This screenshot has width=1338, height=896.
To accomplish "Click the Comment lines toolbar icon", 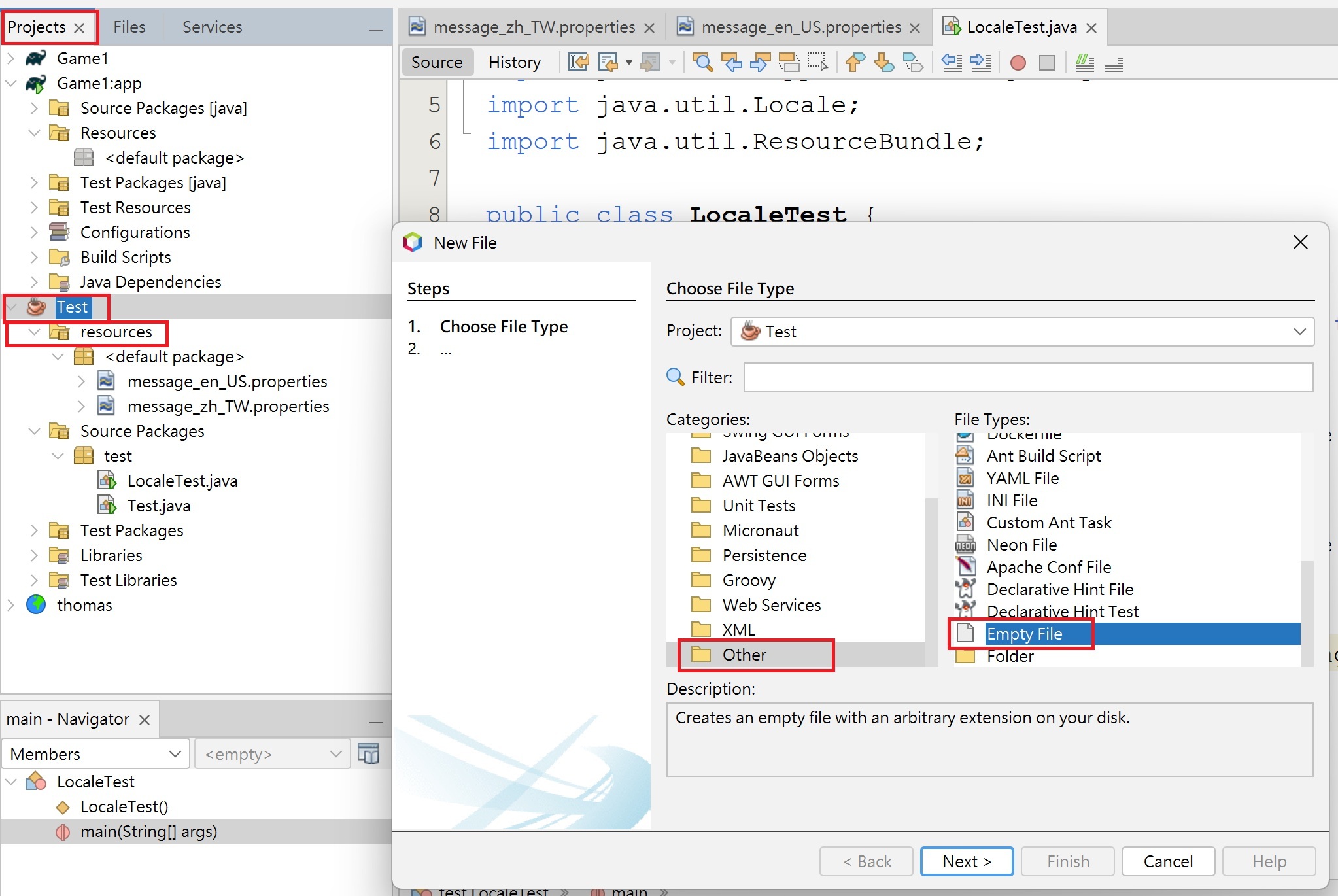I will click(x=1084, y=63).
